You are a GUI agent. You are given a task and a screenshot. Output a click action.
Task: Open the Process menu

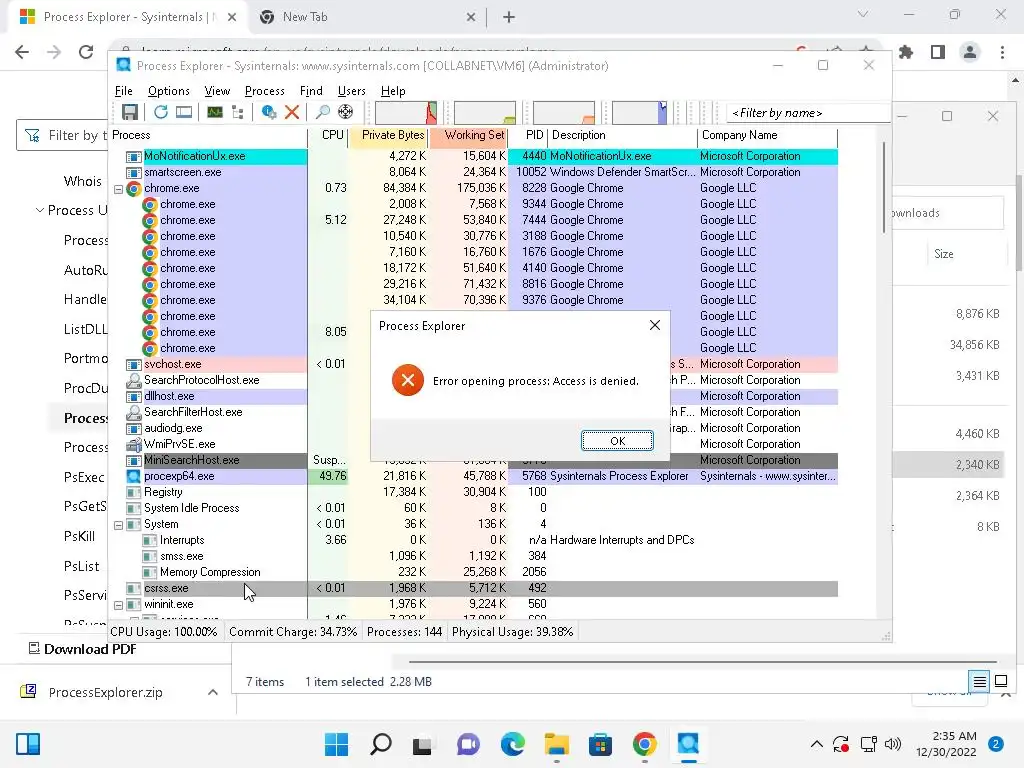pyautogui.click(x=264, y=91)
